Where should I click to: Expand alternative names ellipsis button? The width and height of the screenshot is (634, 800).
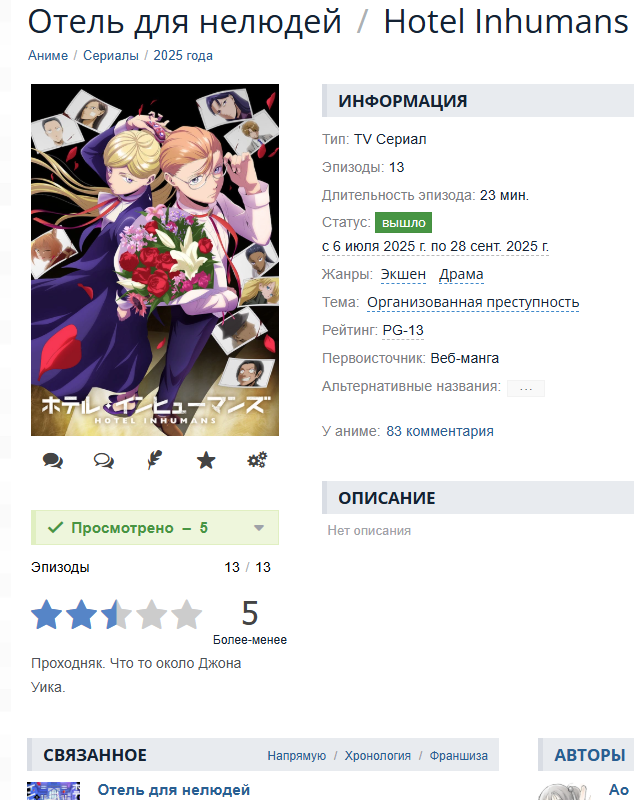[526, 388]
